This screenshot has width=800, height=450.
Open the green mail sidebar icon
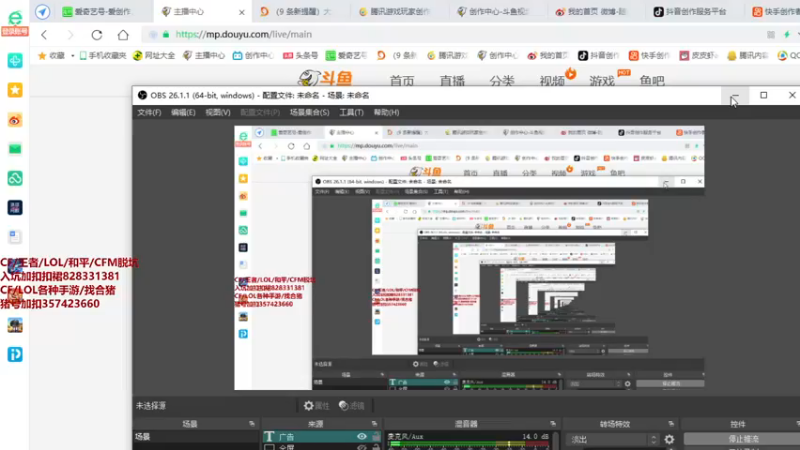[15, 149]
